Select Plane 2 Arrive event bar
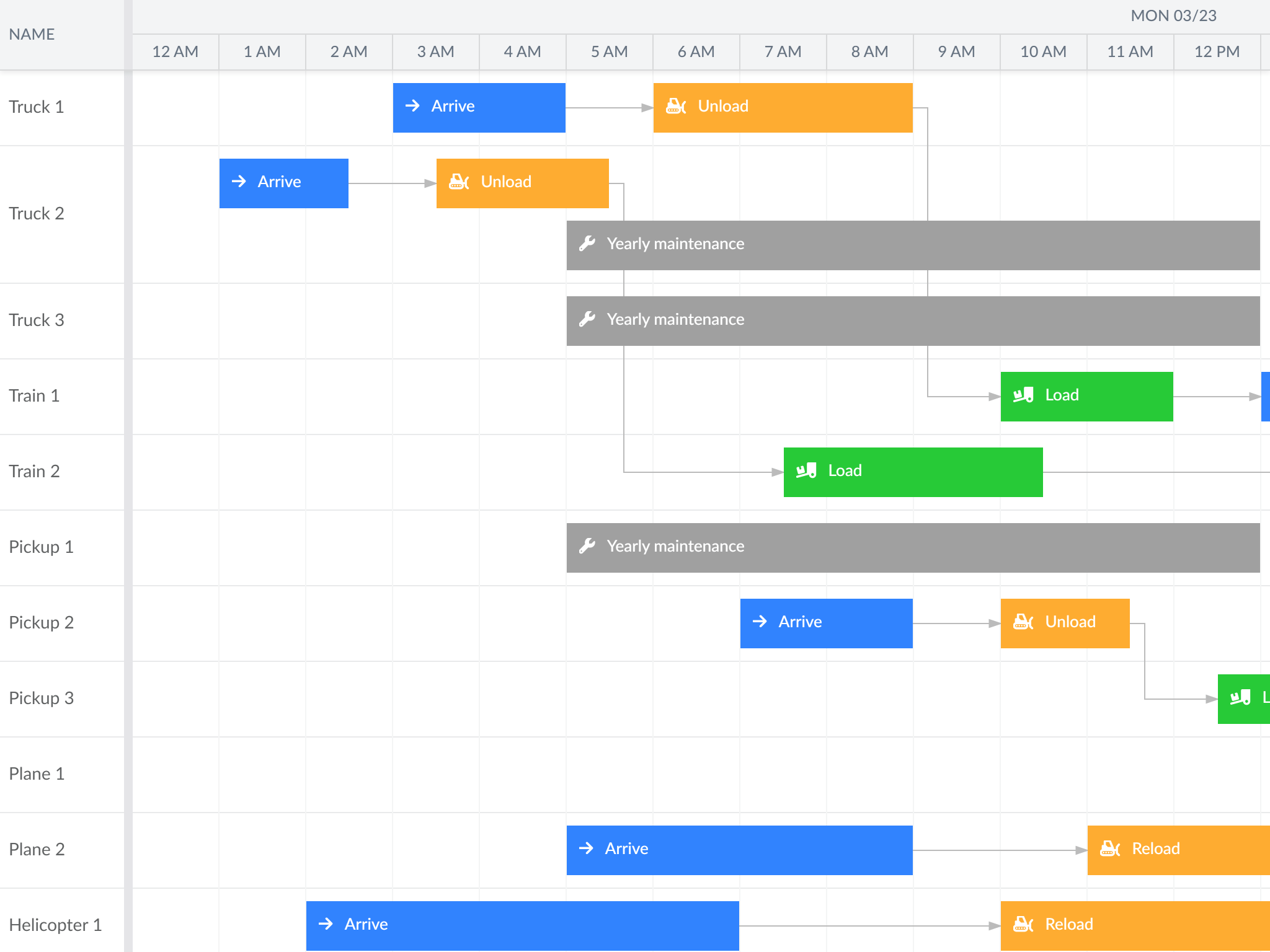 tap(740, 850)
